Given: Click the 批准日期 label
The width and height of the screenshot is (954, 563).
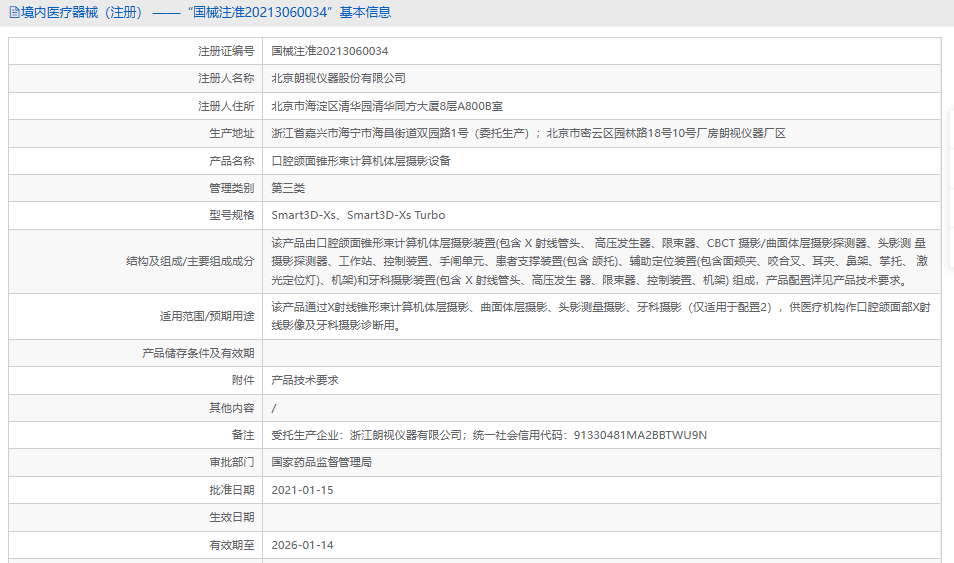Looking at the screenshot, I should pos(231,490).
